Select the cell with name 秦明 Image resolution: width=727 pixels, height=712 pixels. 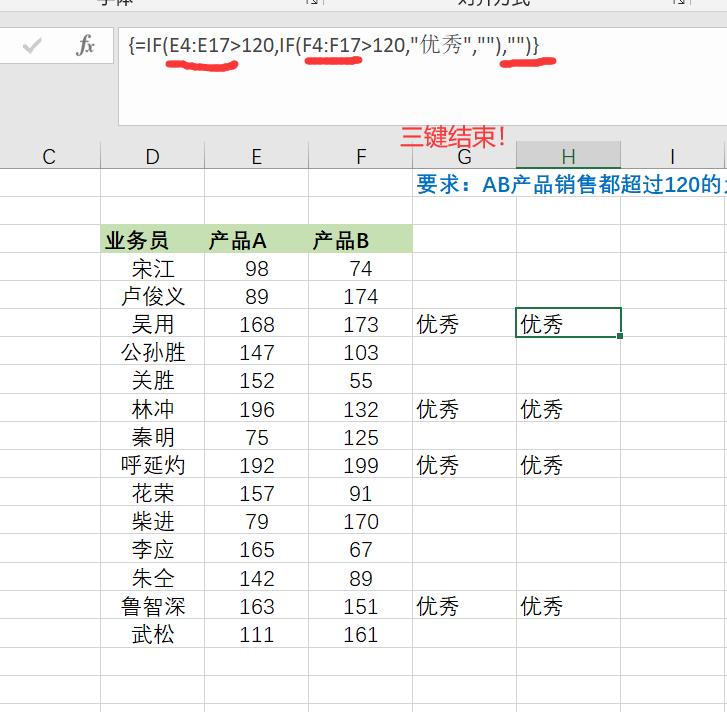coord(153,437)
